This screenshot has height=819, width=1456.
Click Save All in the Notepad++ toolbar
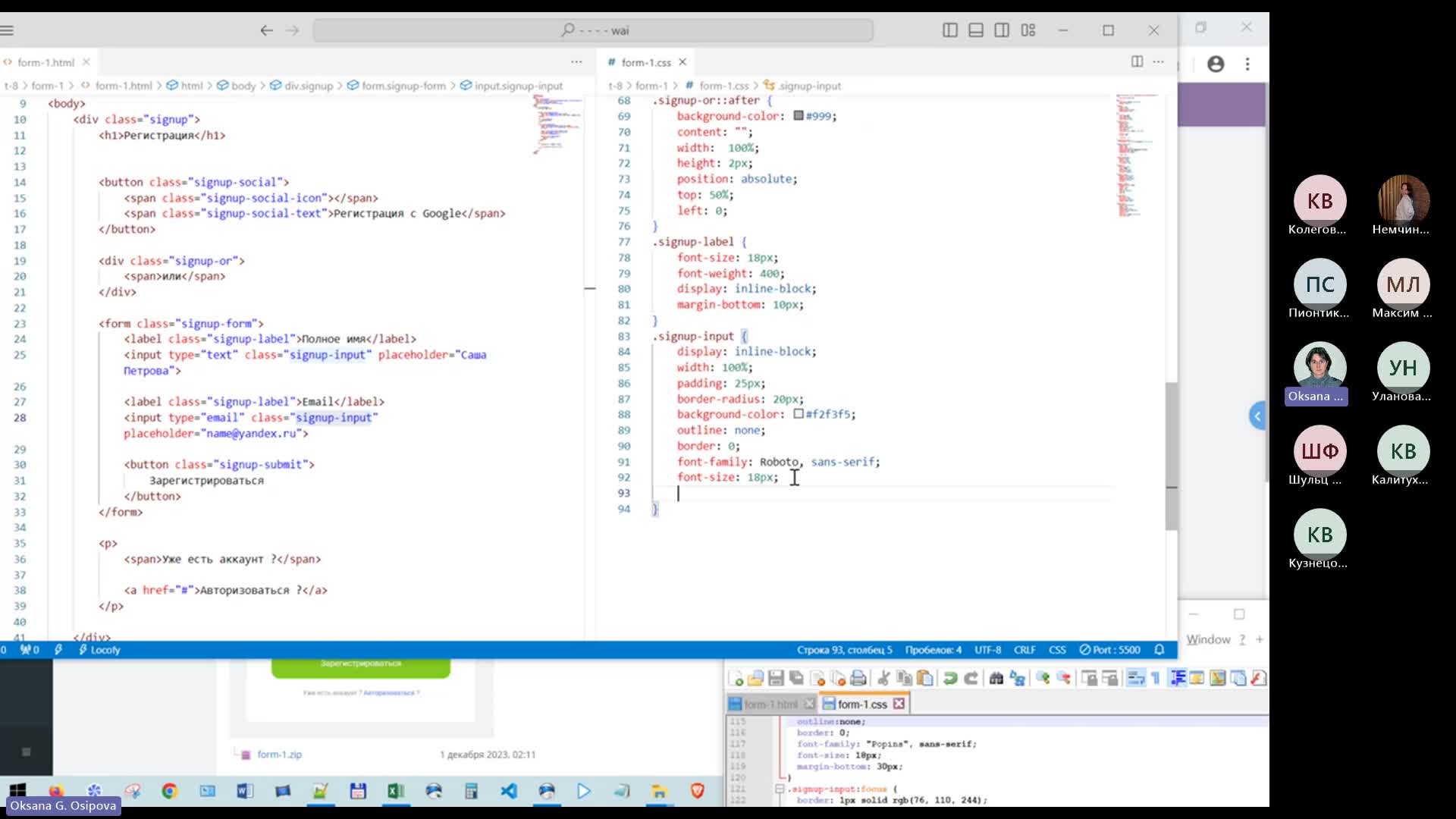click(796, 678)
